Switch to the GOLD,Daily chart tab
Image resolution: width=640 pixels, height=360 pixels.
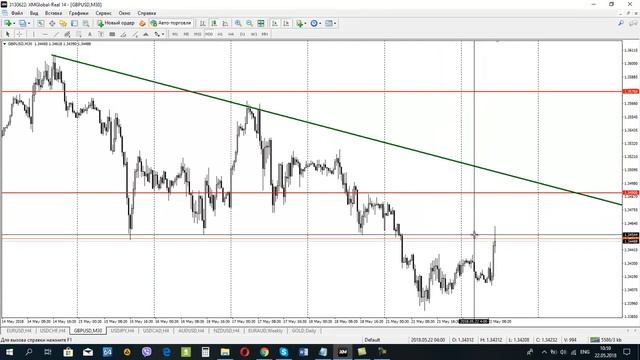(304, 331)
